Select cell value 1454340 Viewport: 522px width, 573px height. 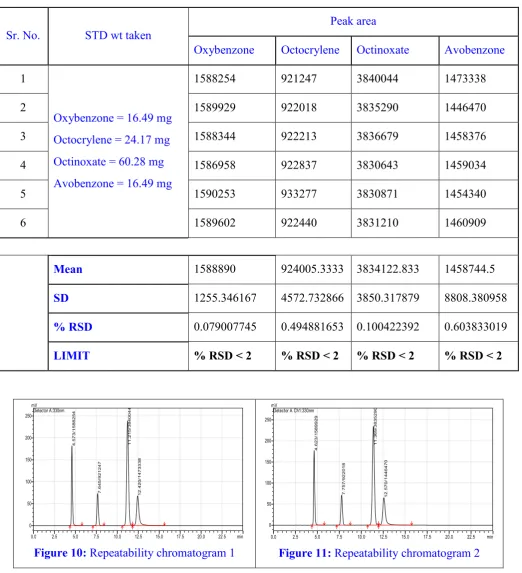pyautogui.click(x=465, y=194)
